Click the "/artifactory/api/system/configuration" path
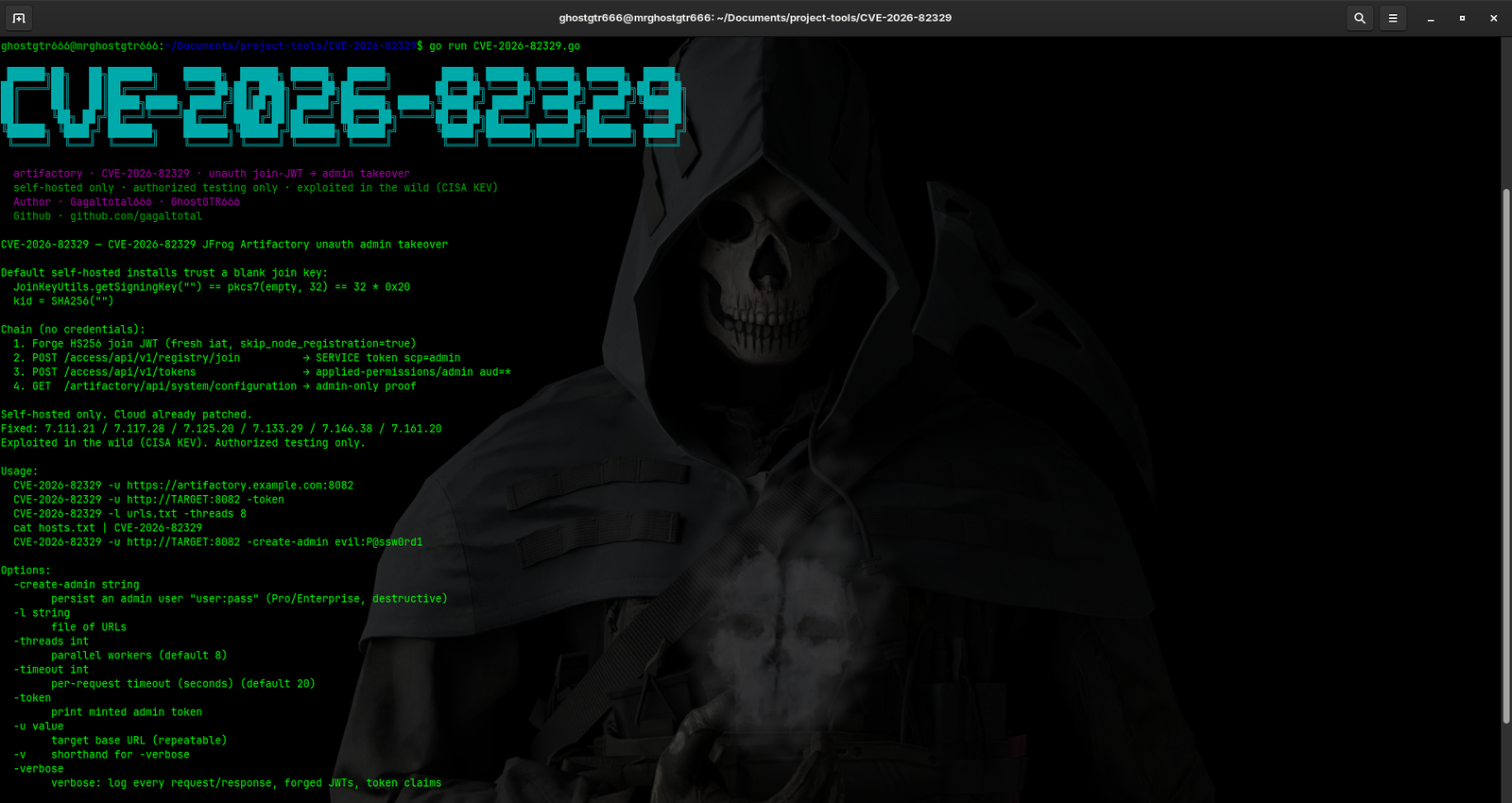Viewport: 1512px width, 803px height. [x=180, y=386]
